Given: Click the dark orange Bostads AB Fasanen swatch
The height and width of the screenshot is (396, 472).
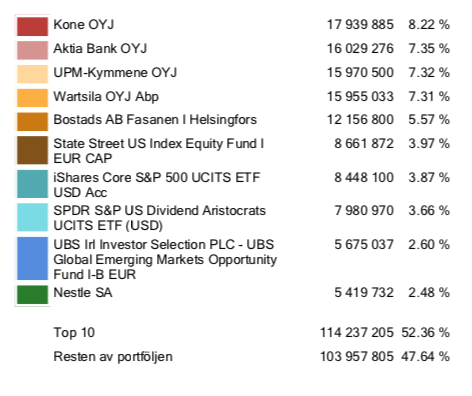Looking at the screenshot, I should [32, 122].
